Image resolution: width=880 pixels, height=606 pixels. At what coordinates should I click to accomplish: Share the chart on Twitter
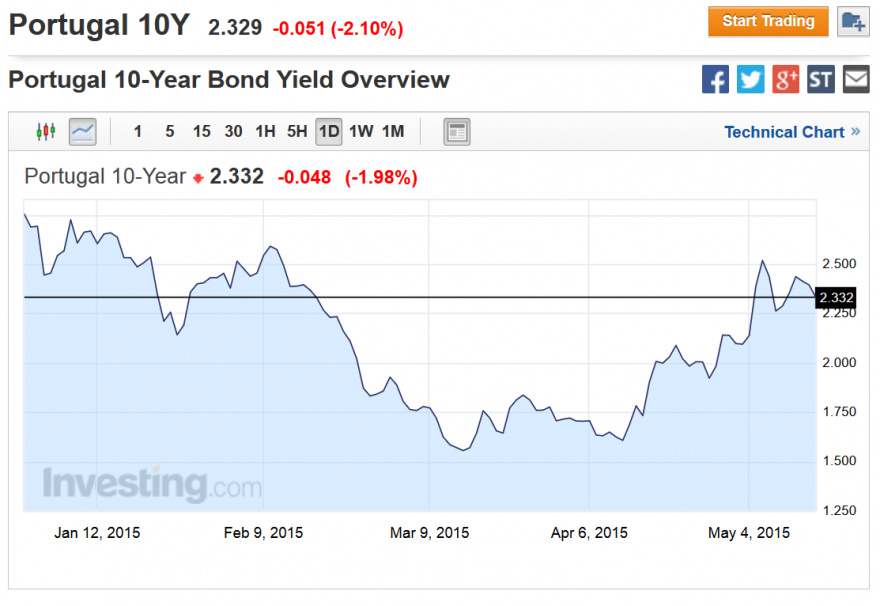click(x=750, y=79)
